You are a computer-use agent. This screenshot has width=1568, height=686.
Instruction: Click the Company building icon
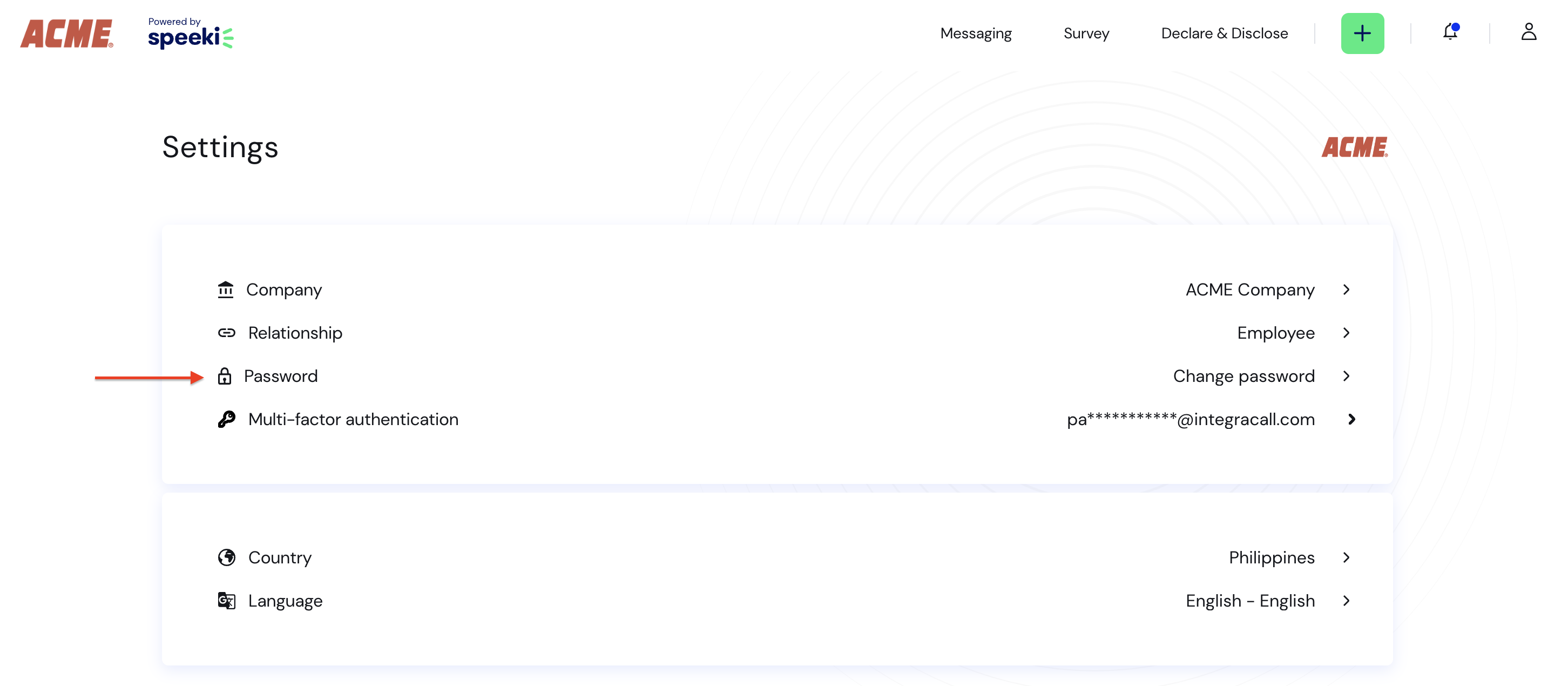click(225, 290)
